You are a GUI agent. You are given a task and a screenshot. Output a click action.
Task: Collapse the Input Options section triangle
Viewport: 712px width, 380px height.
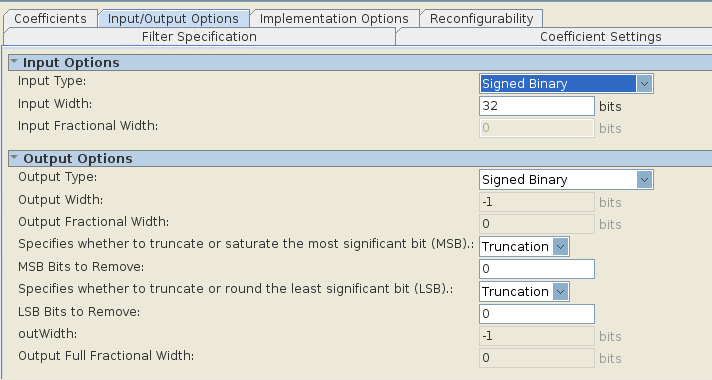coord(14,61)
